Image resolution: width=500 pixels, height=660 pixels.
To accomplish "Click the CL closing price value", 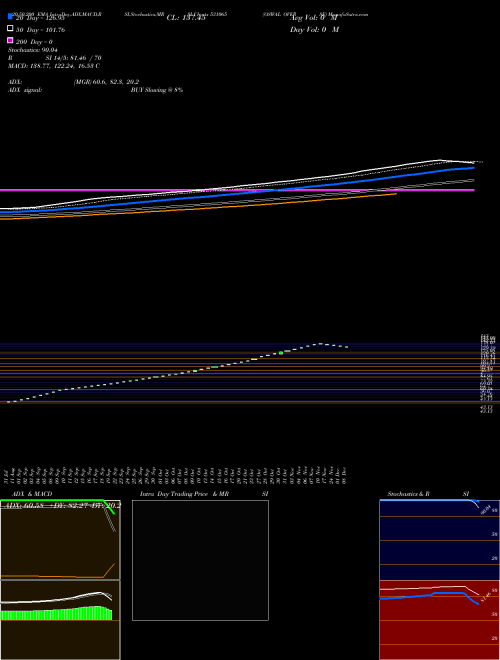I will point(186,18).
